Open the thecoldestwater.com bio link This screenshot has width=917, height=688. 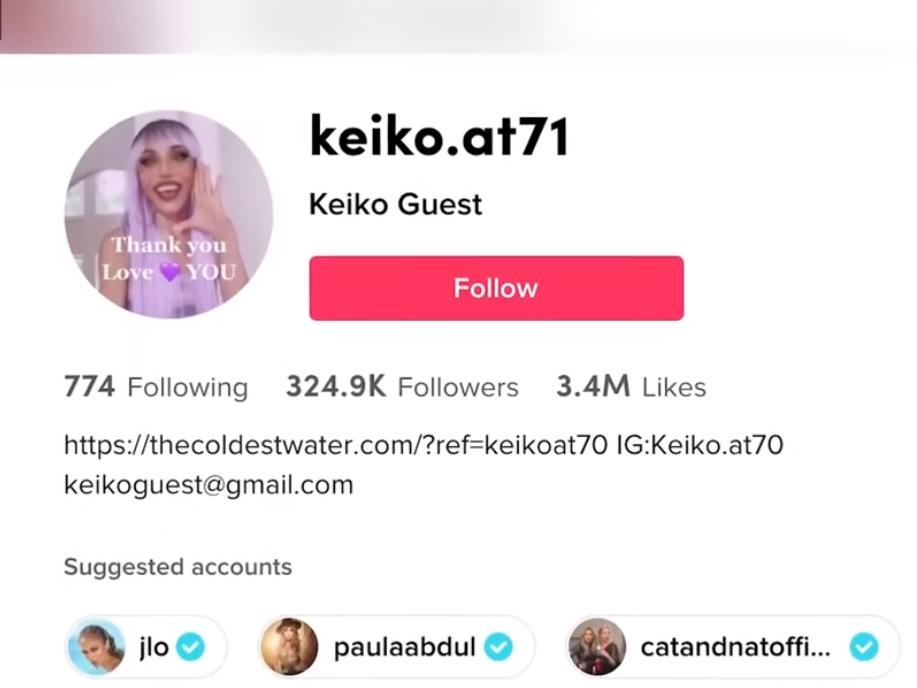pyautogui.click(x=336, y=445)
